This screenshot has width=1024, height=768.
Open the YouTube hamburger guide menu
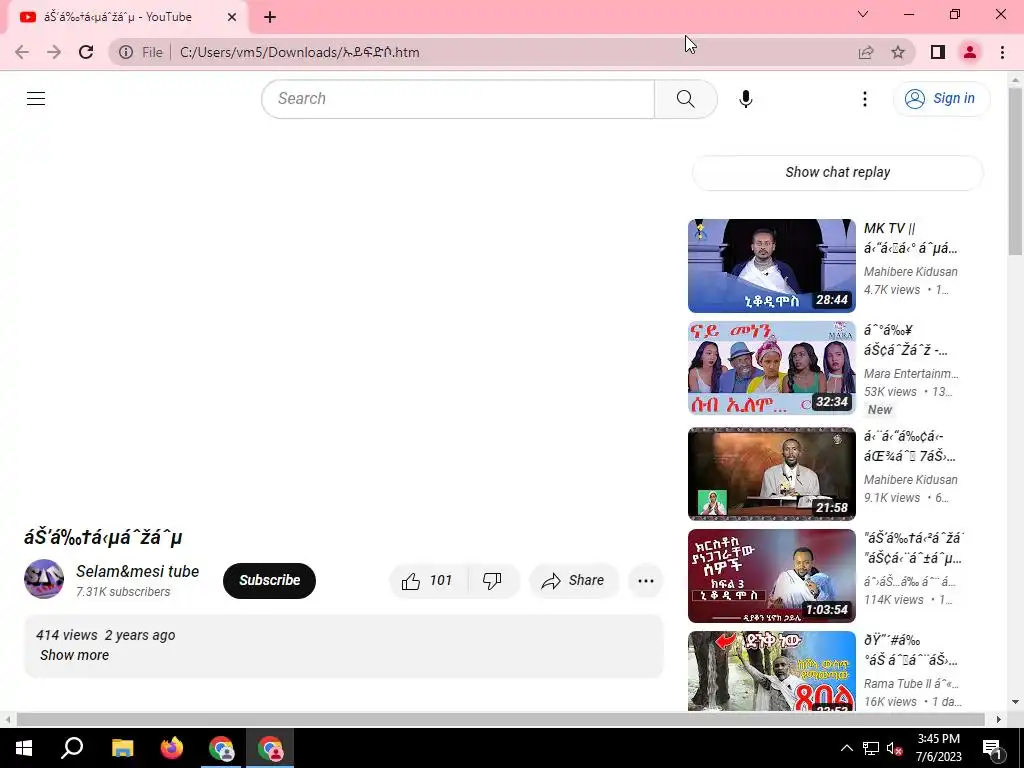point(36,99)
